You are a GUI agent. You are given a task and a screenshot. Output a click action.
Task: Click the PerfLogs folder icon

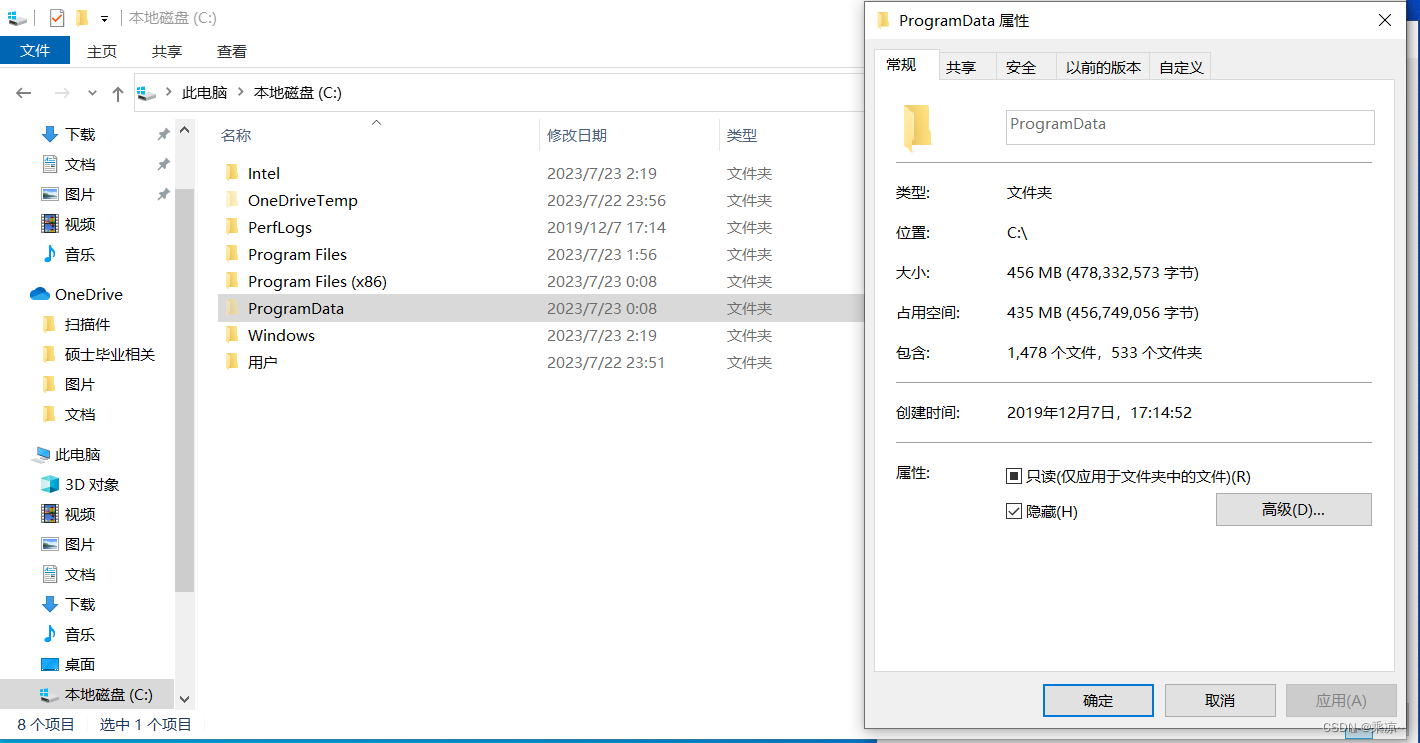(x=232, y=227)
